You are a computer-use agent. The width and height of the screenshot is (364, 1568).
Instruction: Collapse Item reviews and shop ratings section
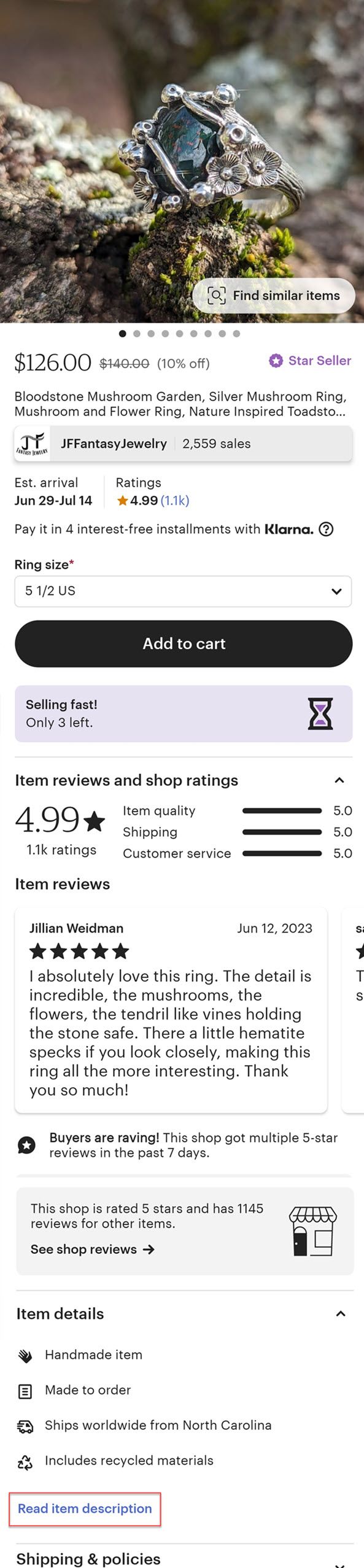click(x=339, y=780)
